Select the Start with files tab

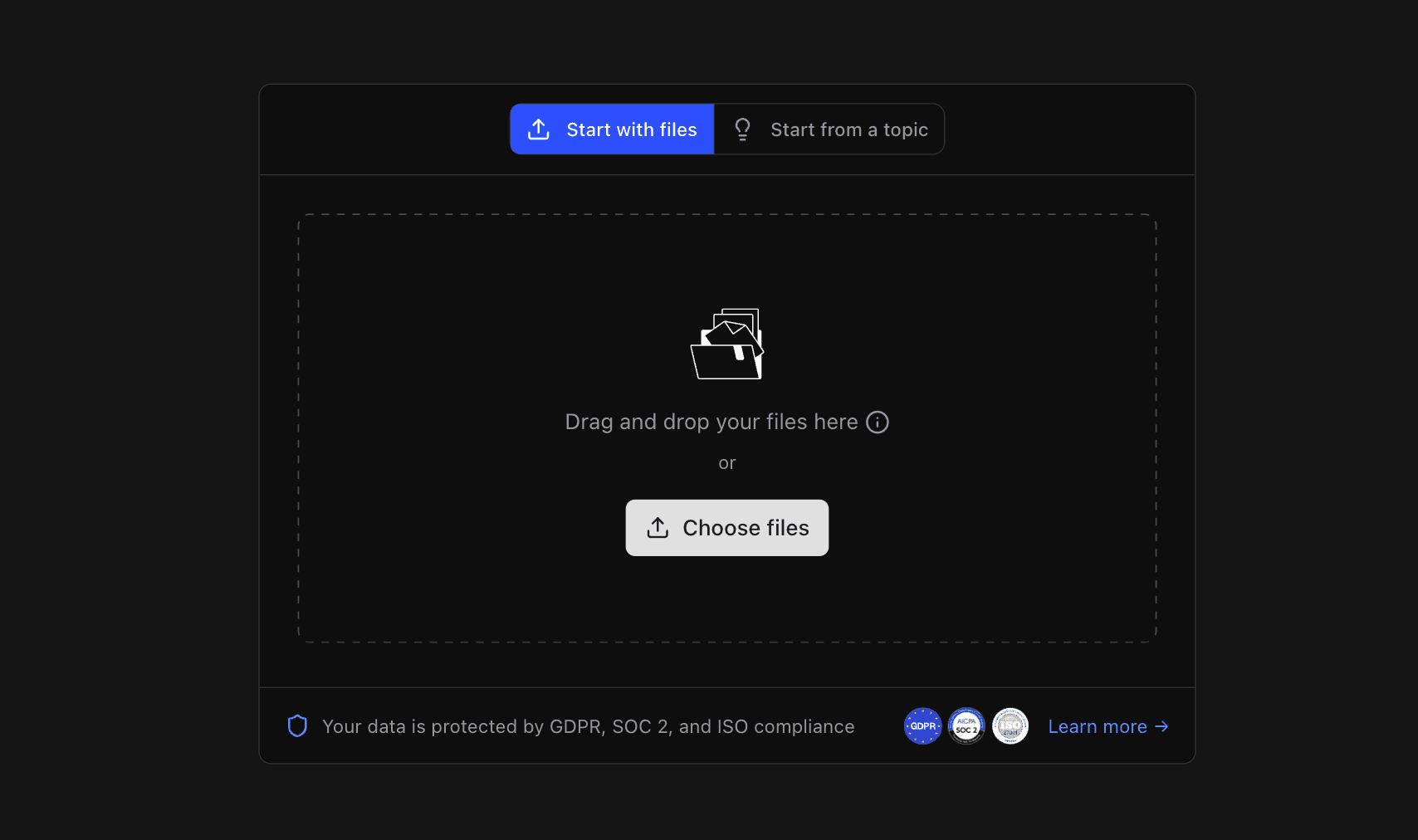pos(612,129)
